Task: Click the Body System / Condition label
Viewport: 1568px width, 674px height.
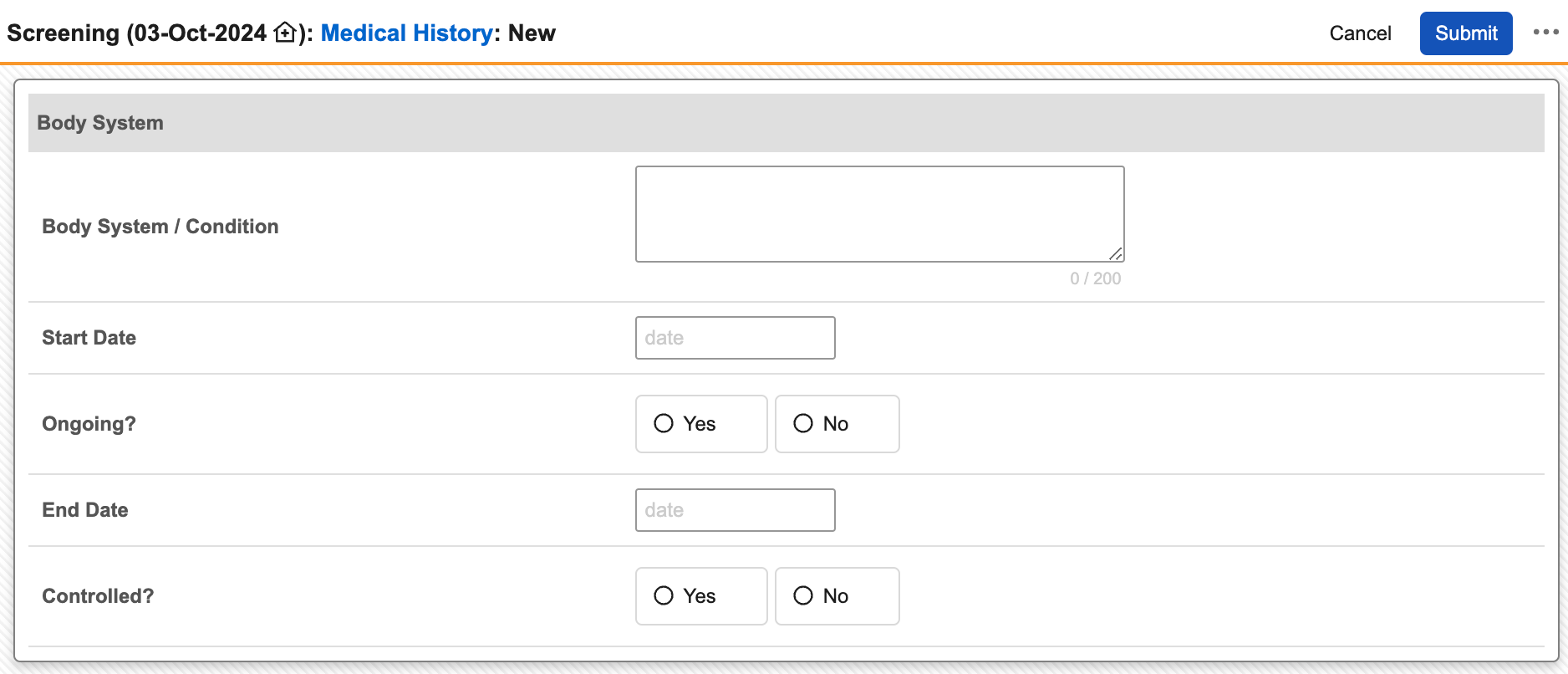Action: pos(160,227)
